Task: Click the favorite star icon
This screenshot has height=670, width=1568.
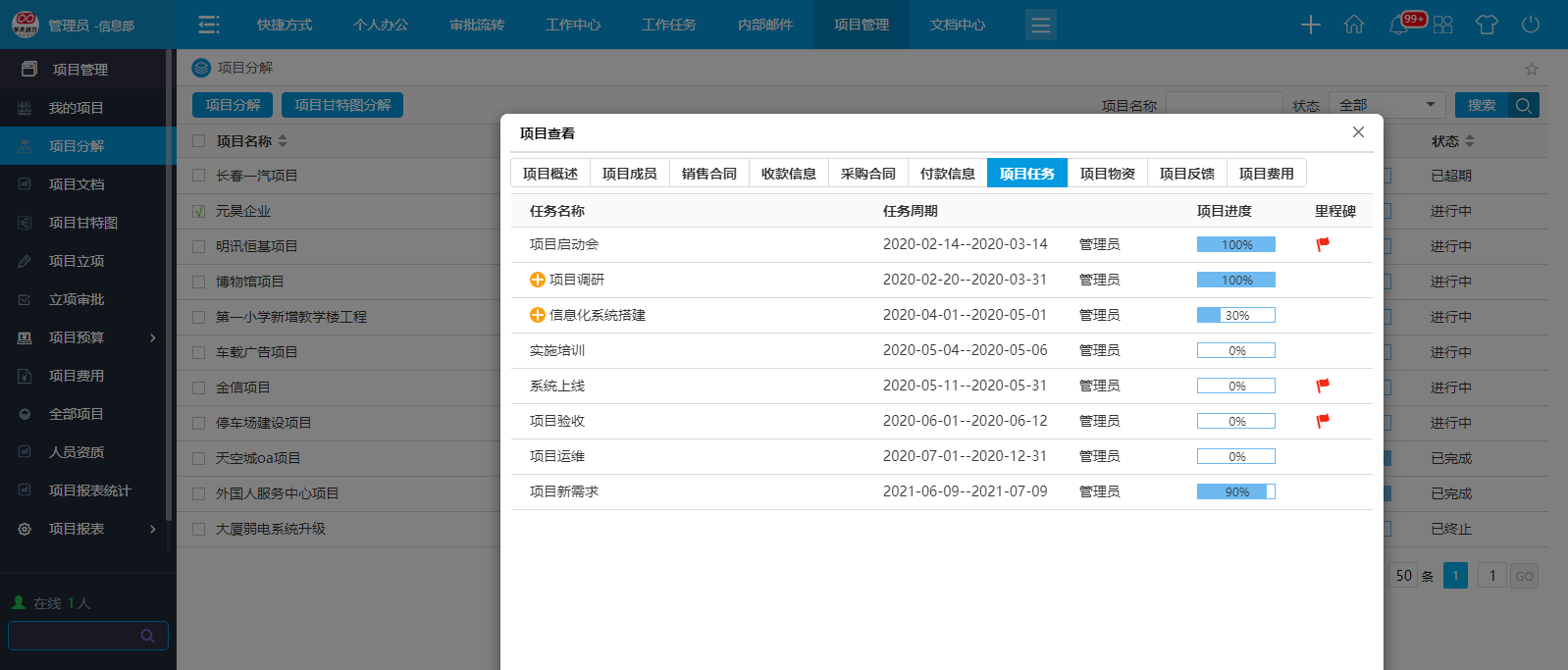Action: point(1532,69)
